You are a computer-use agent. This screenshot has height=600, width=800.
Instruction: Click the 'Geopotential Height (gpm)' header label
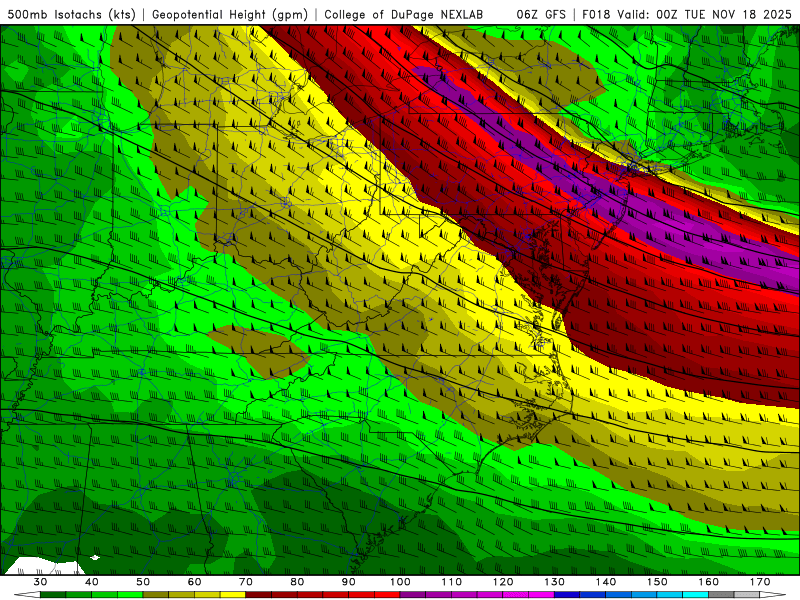pyautogui.click(x=230, y=15)
